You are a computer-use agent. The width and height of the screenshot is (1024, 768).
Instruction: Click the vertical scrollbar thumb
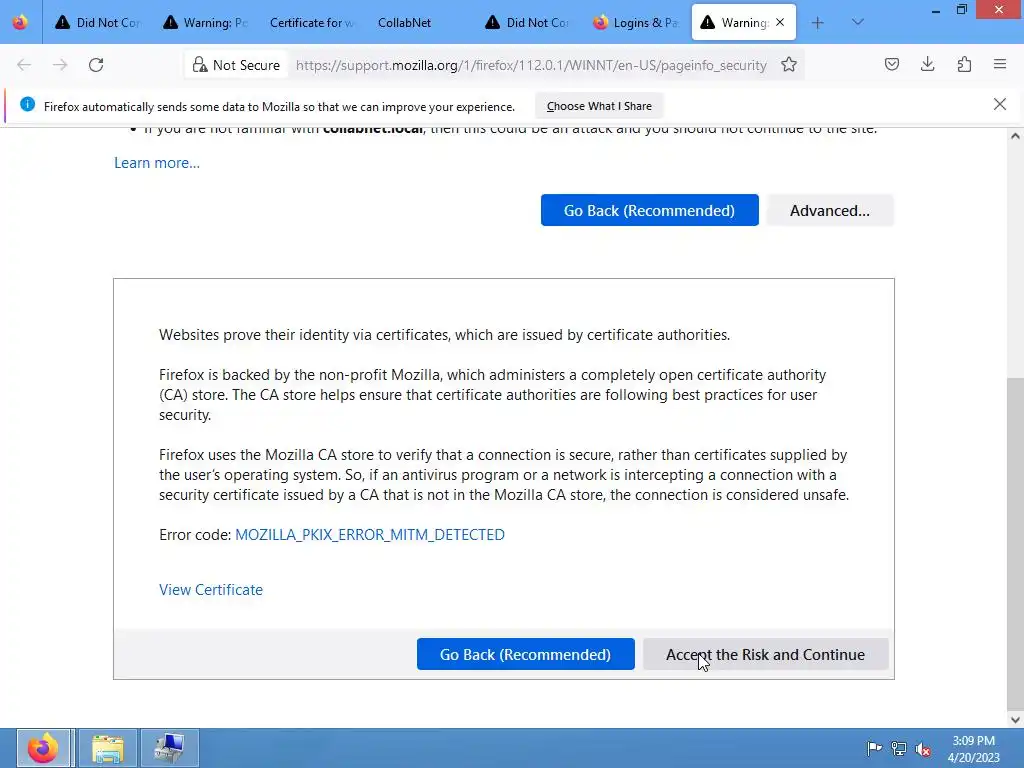coord(1015,543)
